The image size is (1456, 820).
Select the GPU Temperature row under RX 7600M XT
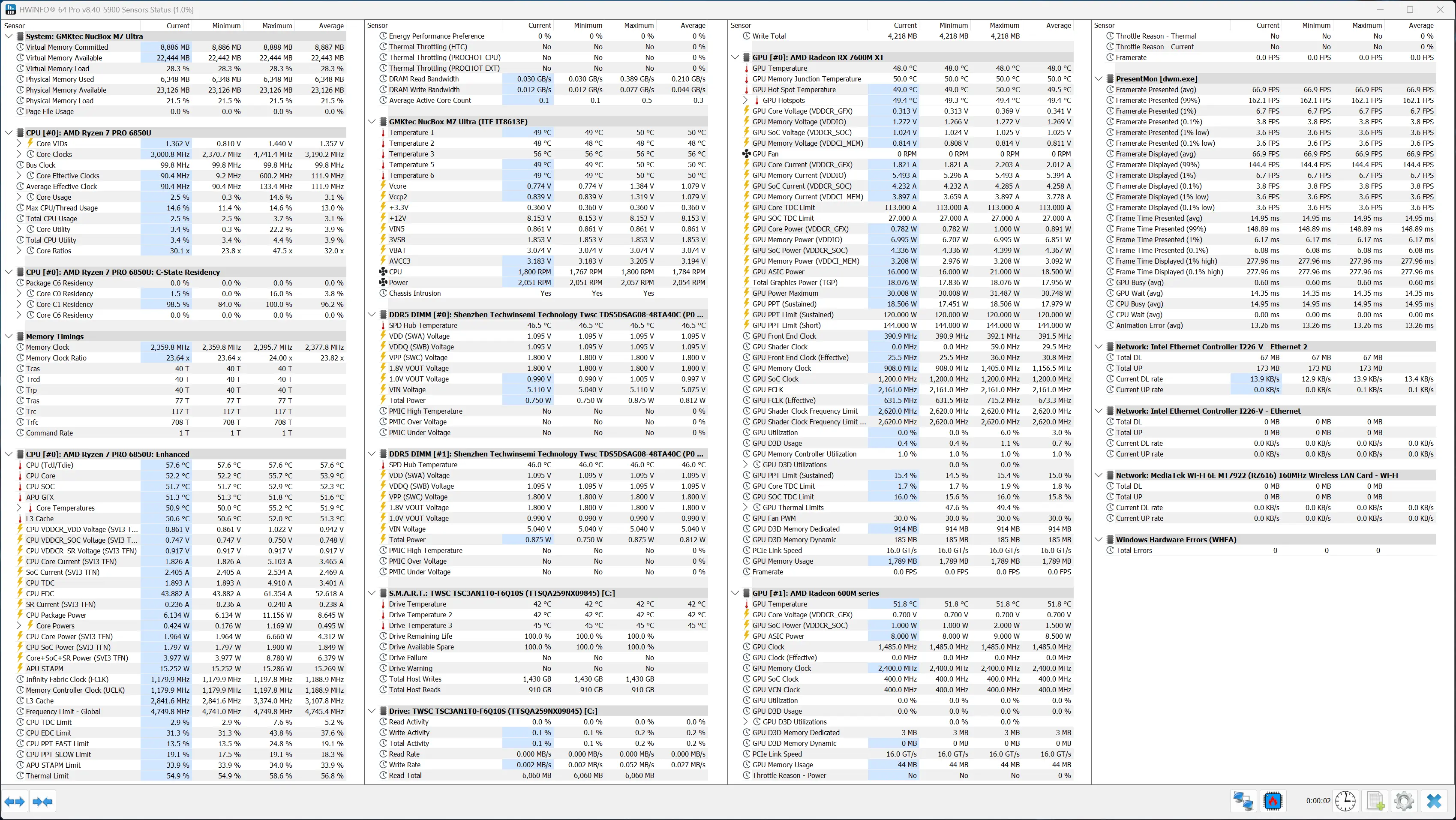point(780,69)
